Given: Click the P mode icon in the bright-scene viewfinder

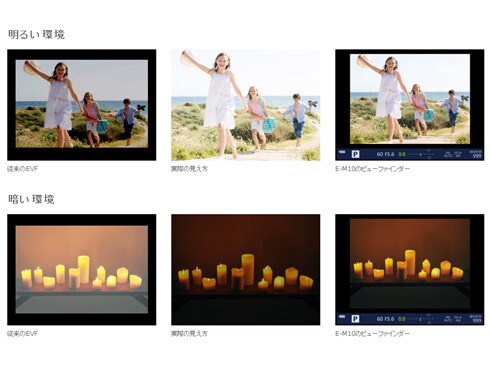Looking at the screenshot, I should 355,154.
